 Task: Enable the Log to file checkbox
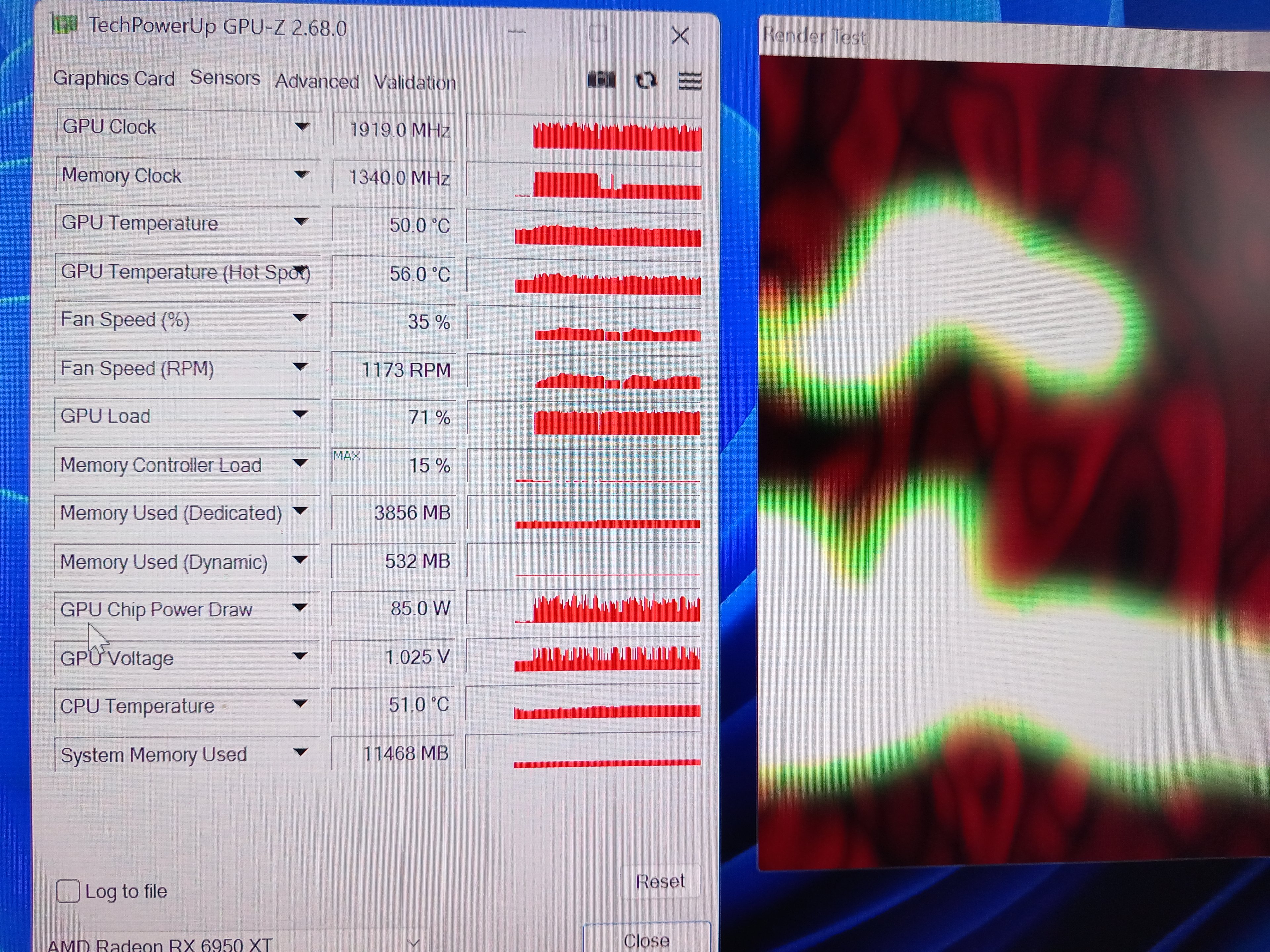pos(68,891)
